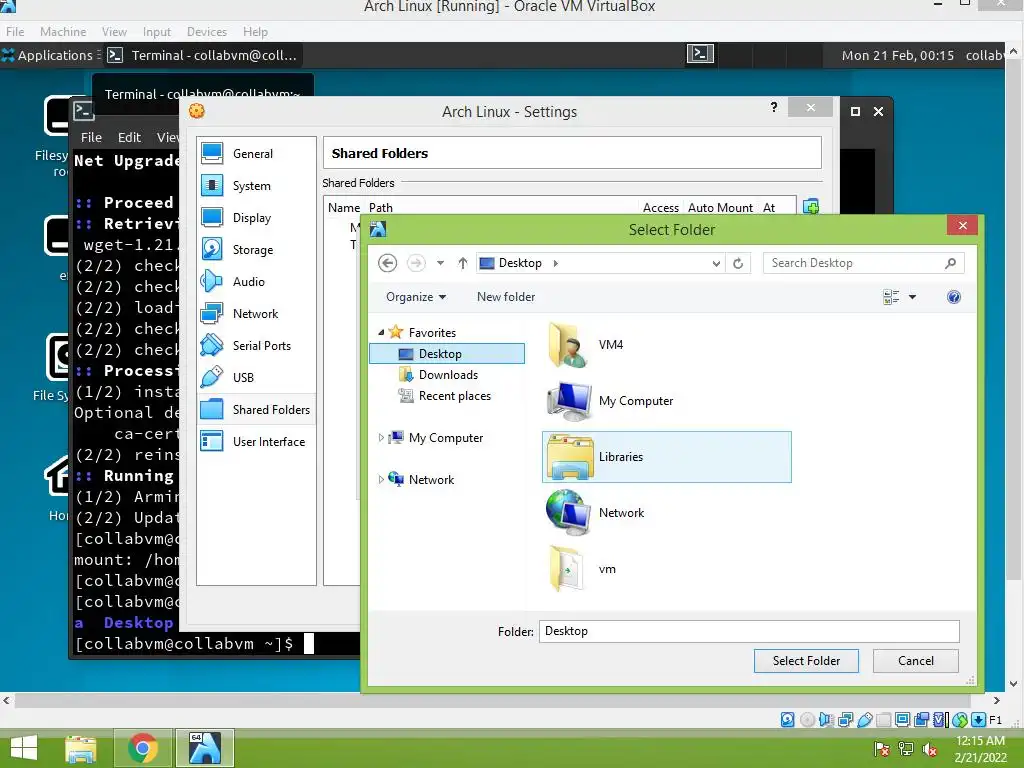This screenshot has height=768, width=1024.
Task: Click the Desktop breadcrumb chevron
Action: pyautogui.click(x=556, y=263)
